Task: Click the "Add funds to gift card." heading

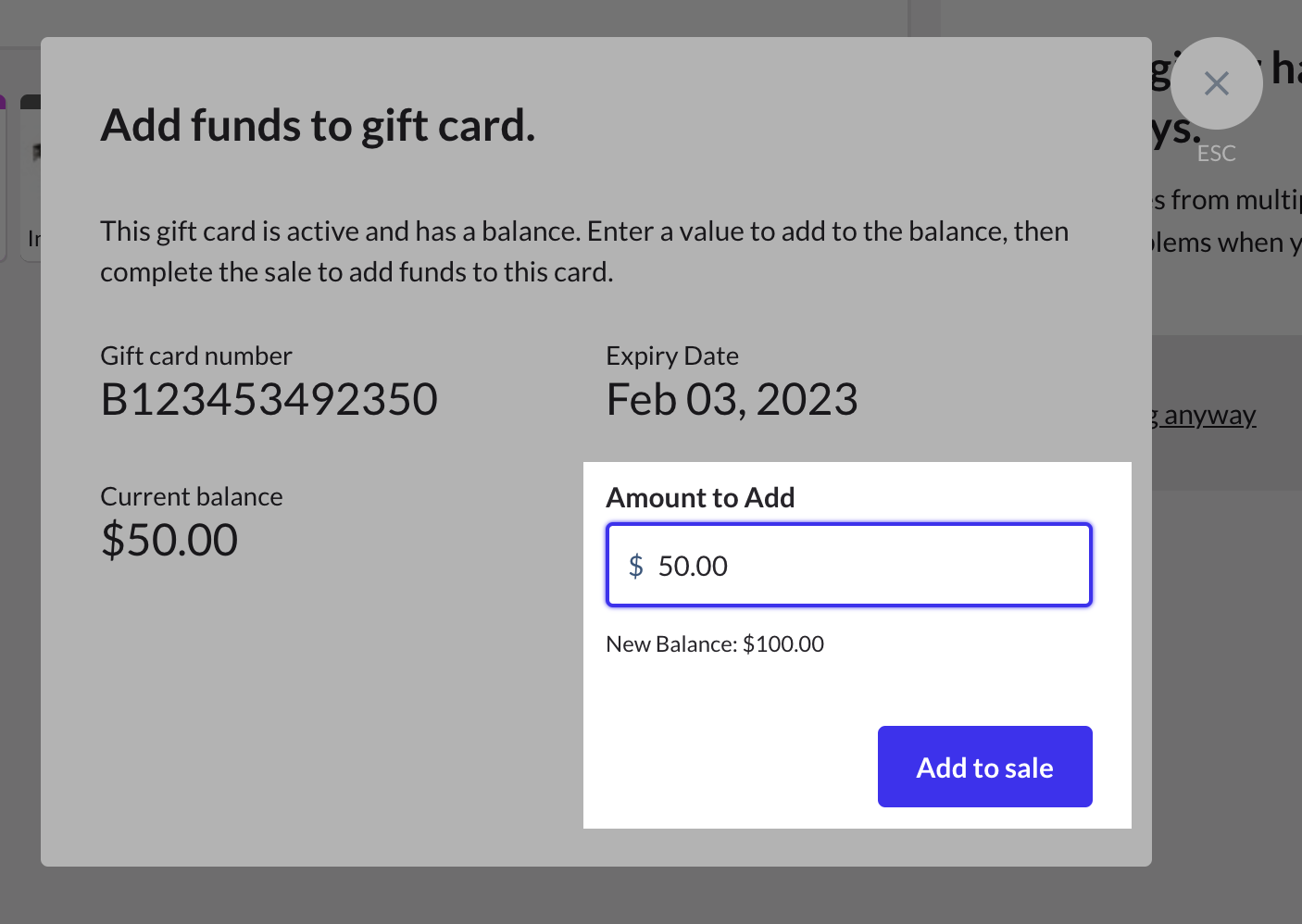Action: tap(318, 126)
